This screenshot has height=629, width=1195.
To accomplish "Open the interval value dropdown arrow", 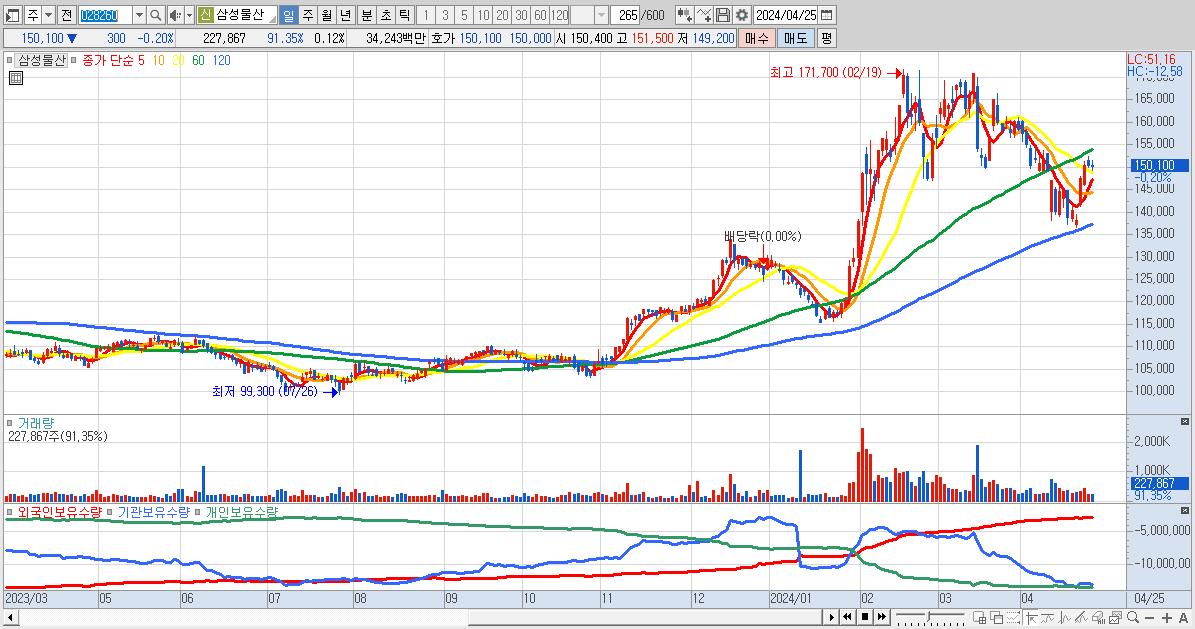I will click(601, 15).
